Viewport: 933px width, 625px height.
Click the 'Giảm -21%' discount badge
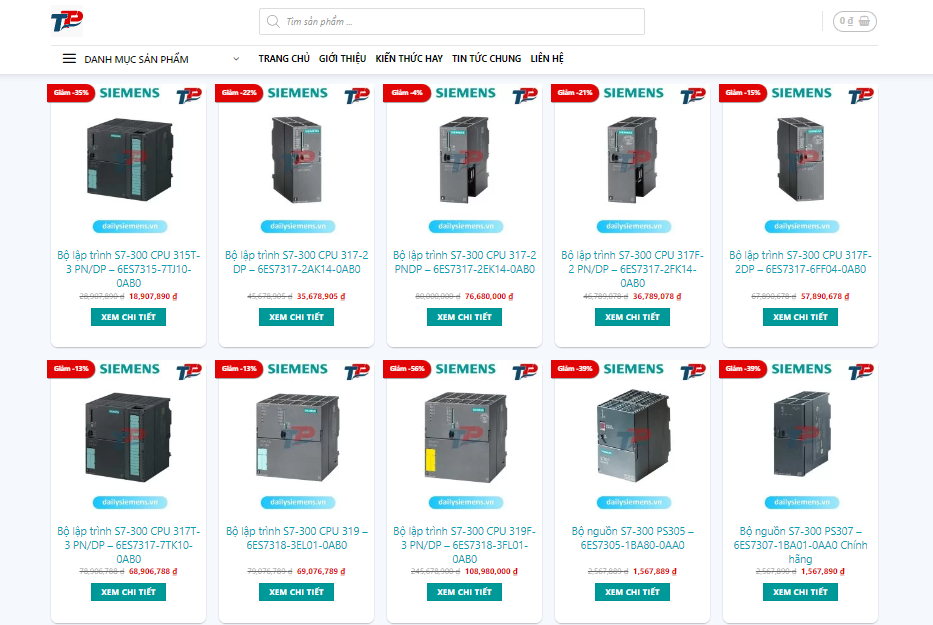point(575,93)
